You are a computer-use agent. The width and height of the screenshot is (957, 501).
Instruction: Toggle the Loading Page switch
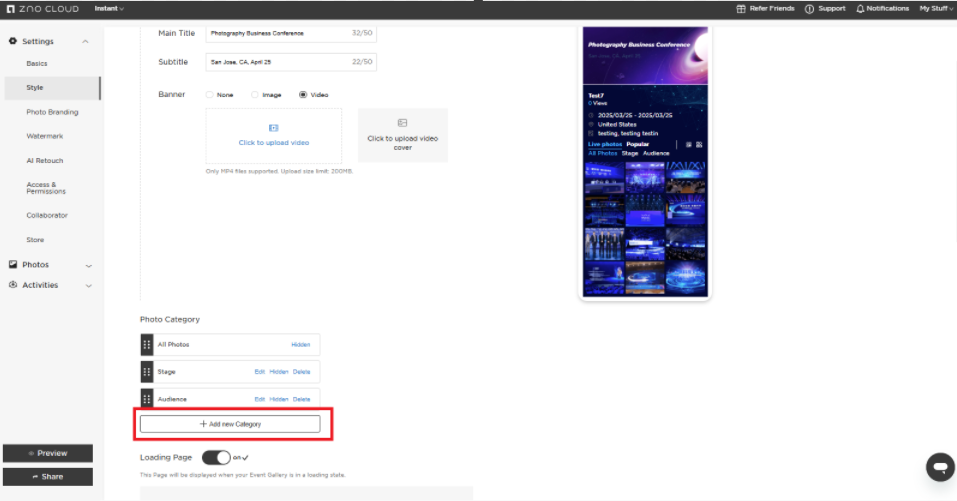point(216,457)
